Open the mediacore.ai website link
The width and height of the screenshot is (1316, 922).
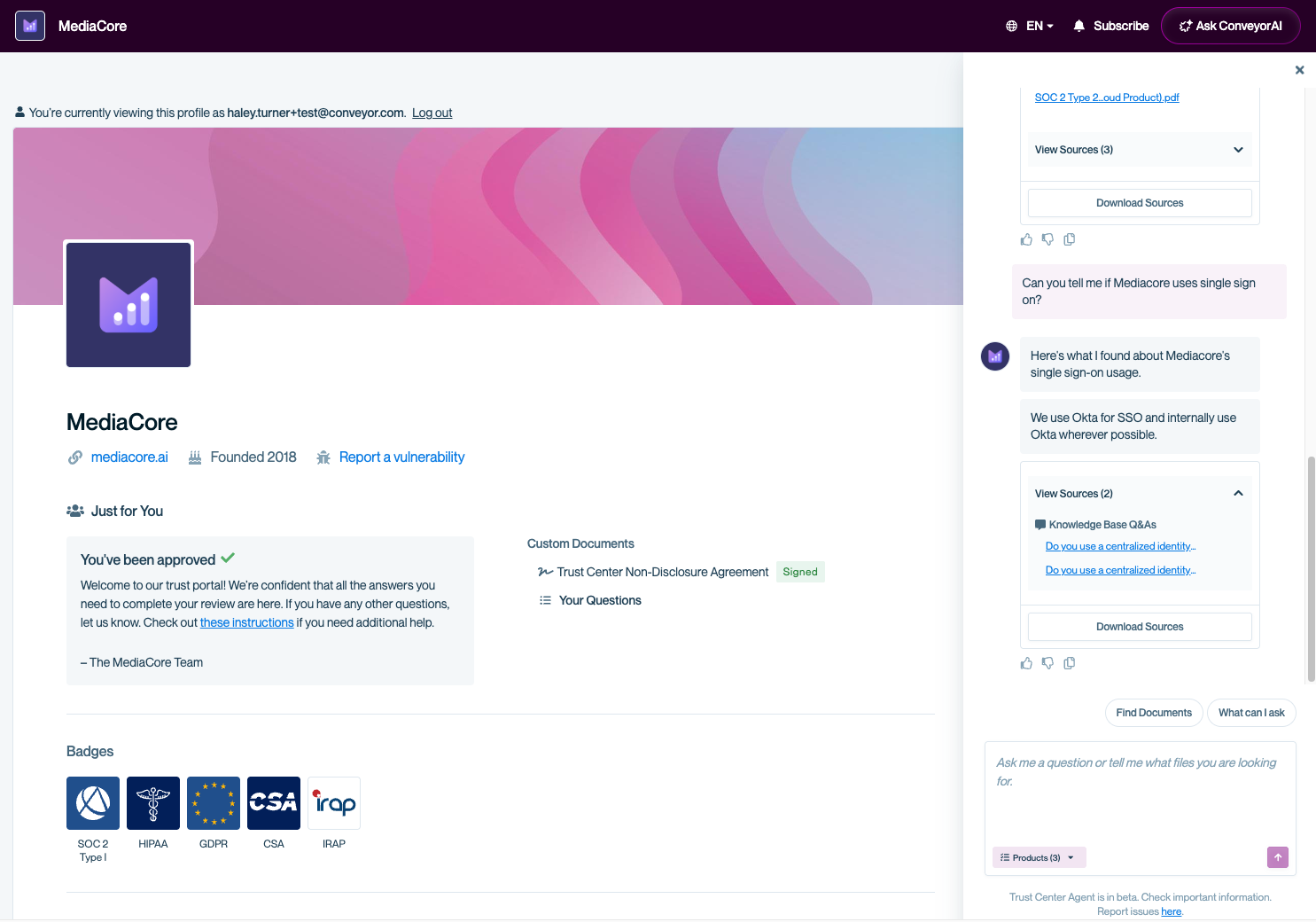pyautogui.click(x=129, y=457)
